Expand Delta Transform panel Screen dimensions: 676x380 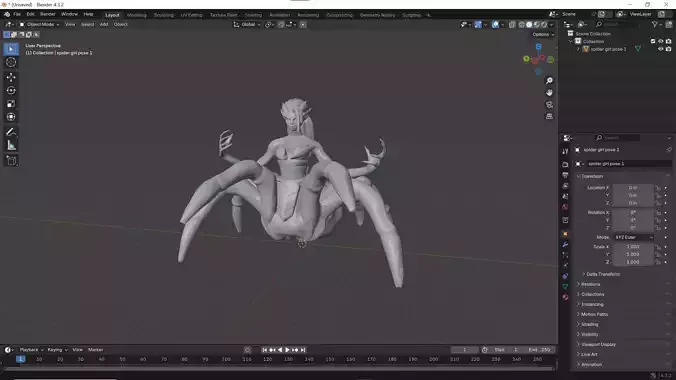[x=602, y=274]
